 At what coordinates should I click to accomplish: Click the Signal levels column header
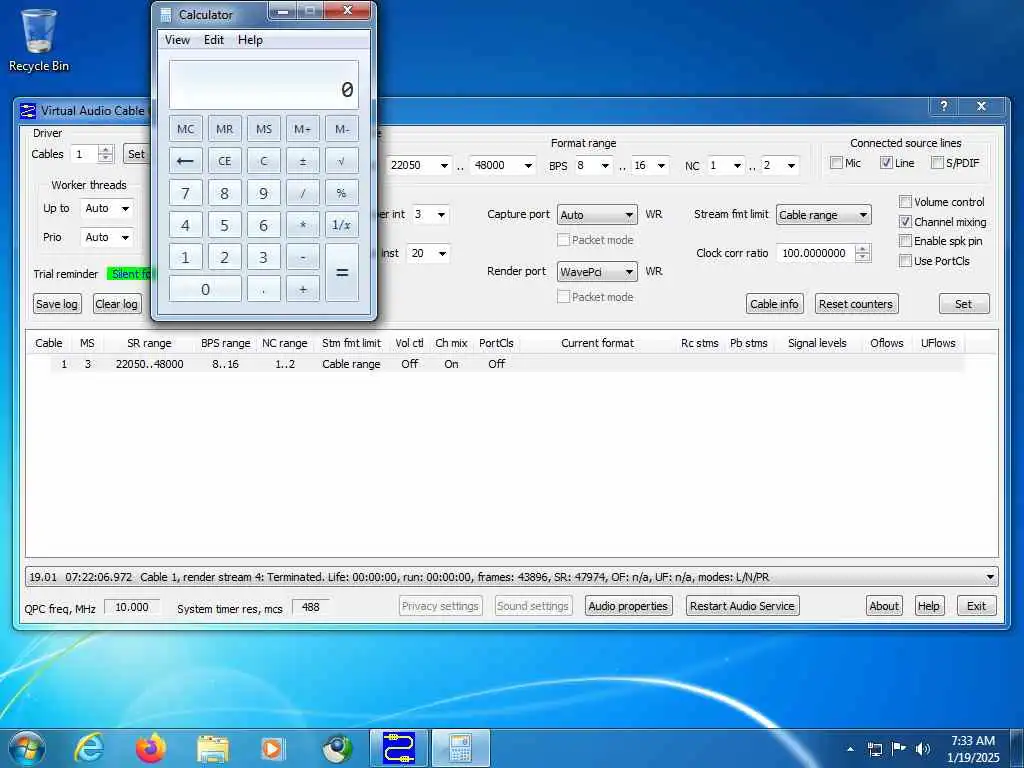point(817,343)
